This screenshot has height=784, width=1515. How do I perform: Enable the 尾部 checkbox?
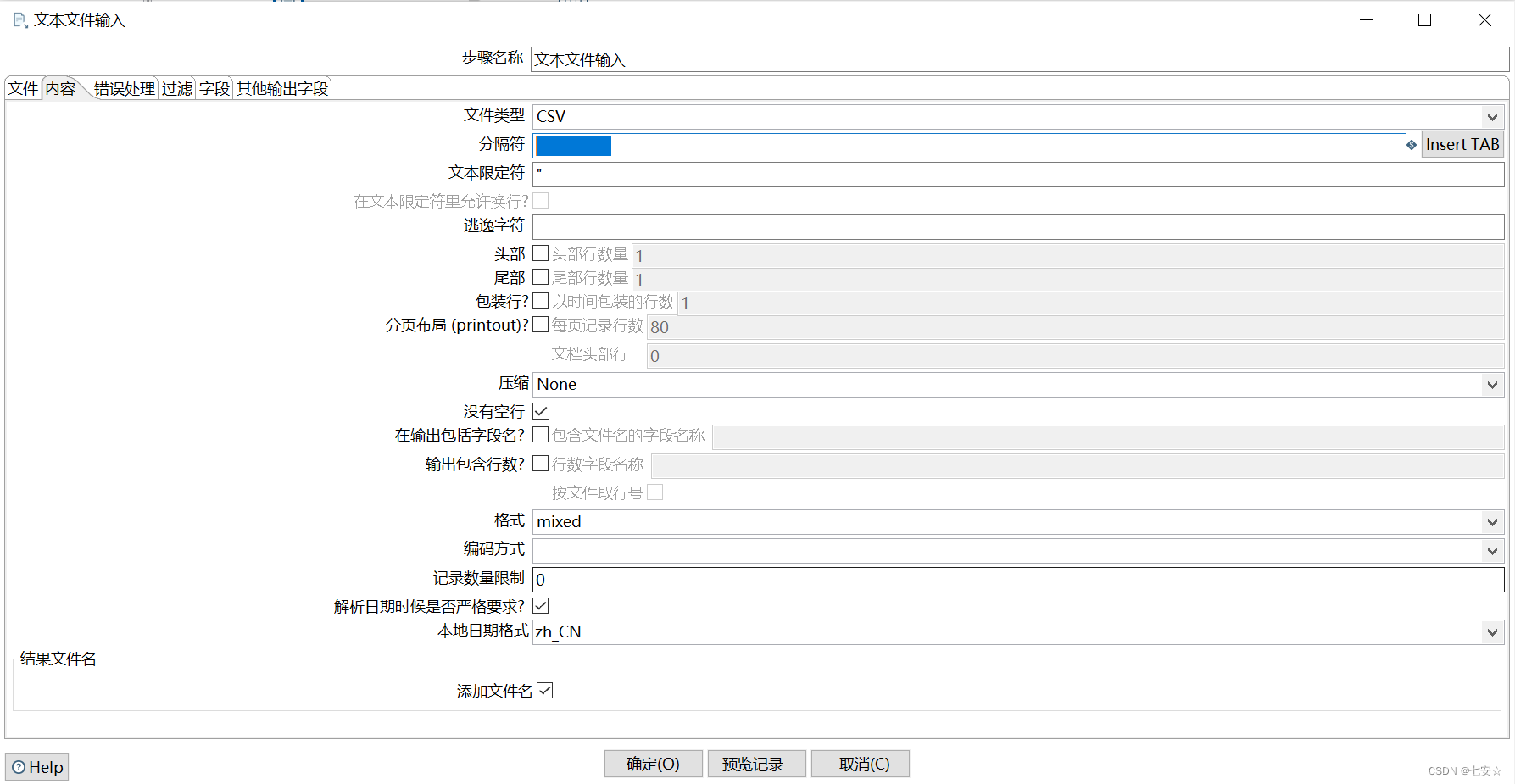click(540, 277)
